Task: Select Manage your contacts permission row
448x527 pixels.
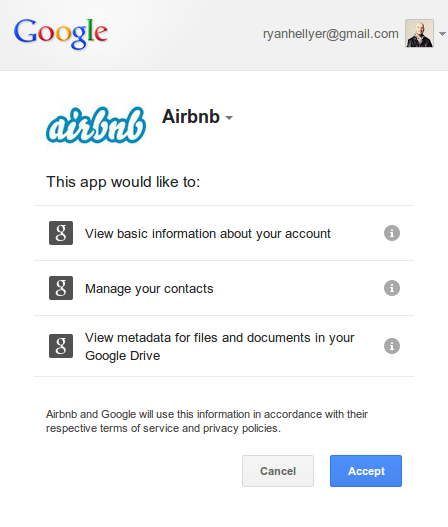Action: (x=224, y=288)
